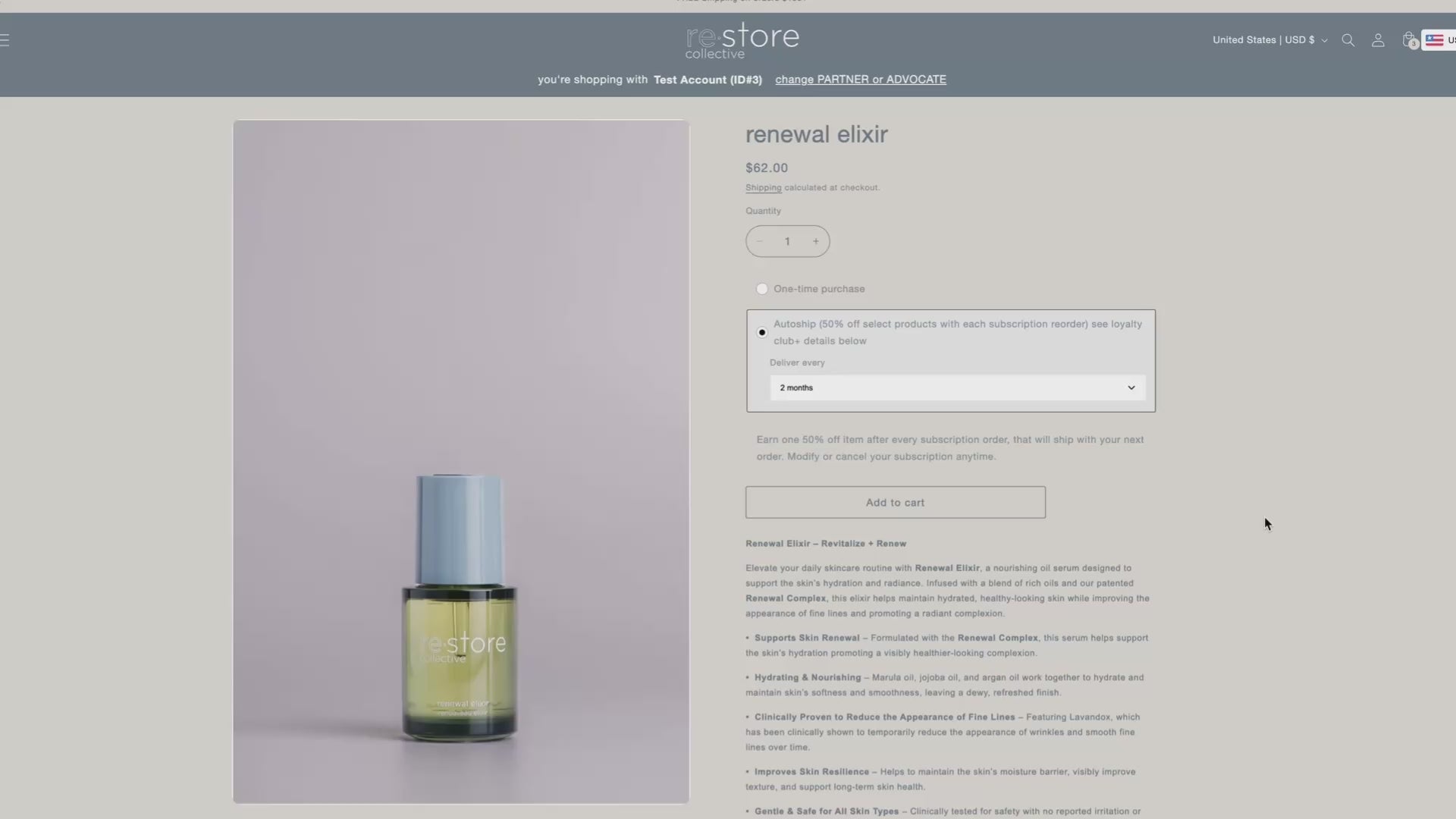Click the re·store collective logo
Viewport: 1456px width, 819px height.
(x=742, y=40)
